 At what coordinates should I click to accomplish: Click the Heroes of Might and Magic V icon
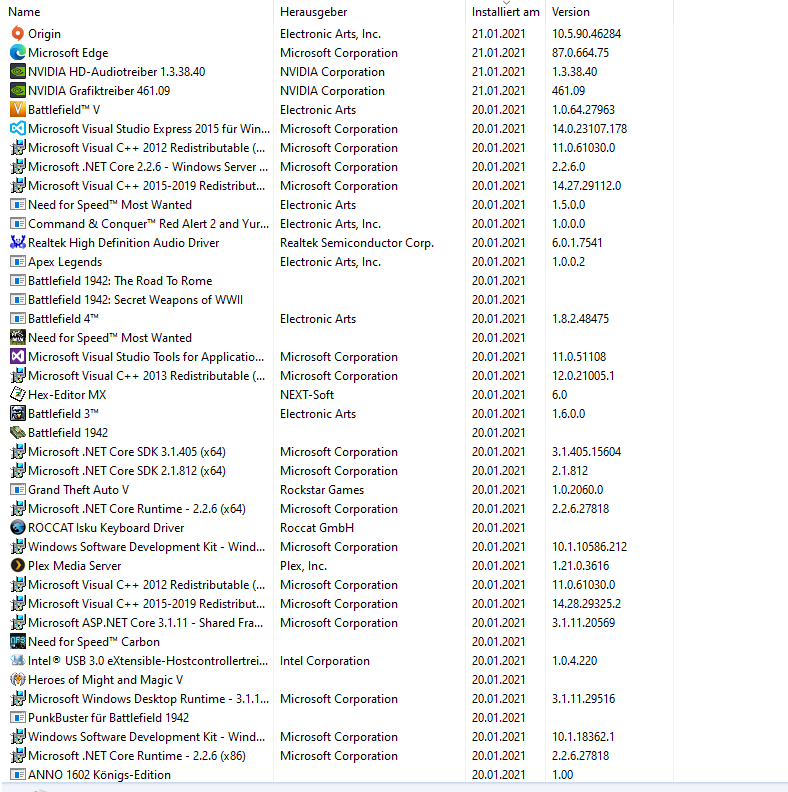pyautogui.click(x=18, y=680)
